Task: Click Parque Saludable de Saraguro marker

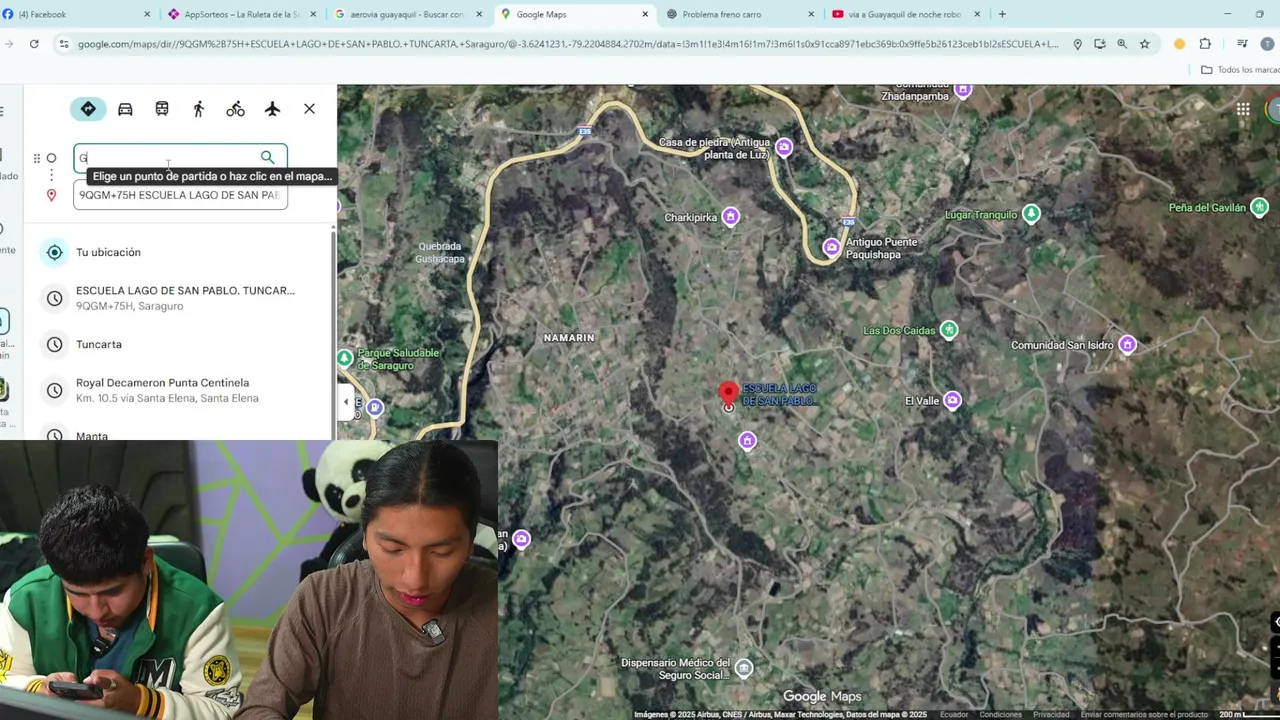Action: click(345, 358)
